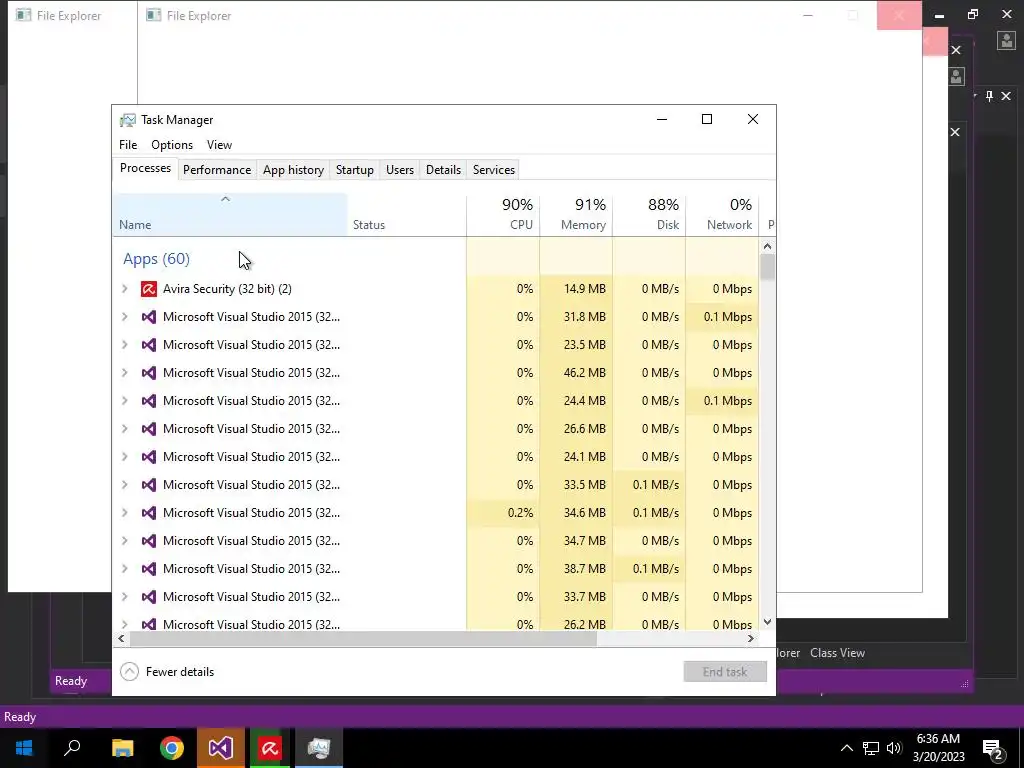Open File Explorer from the taskbar
The width and height of the screenshot is (1024, 768).
click(122, 748)
